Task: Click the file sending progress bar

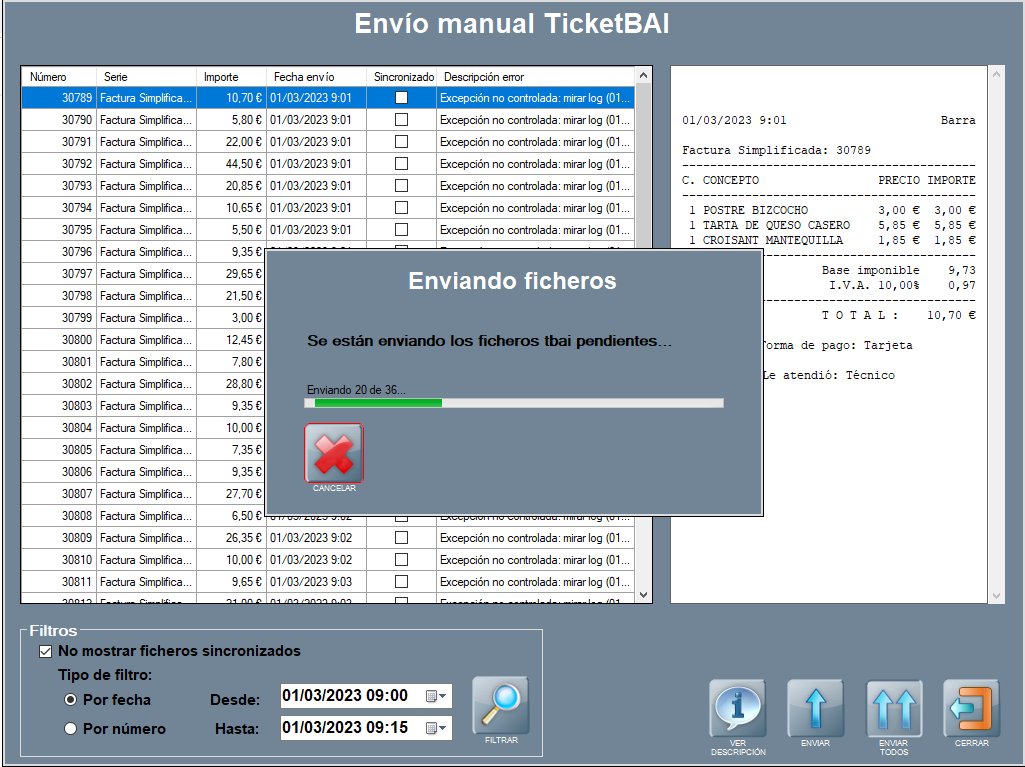Action: point(513,403)
